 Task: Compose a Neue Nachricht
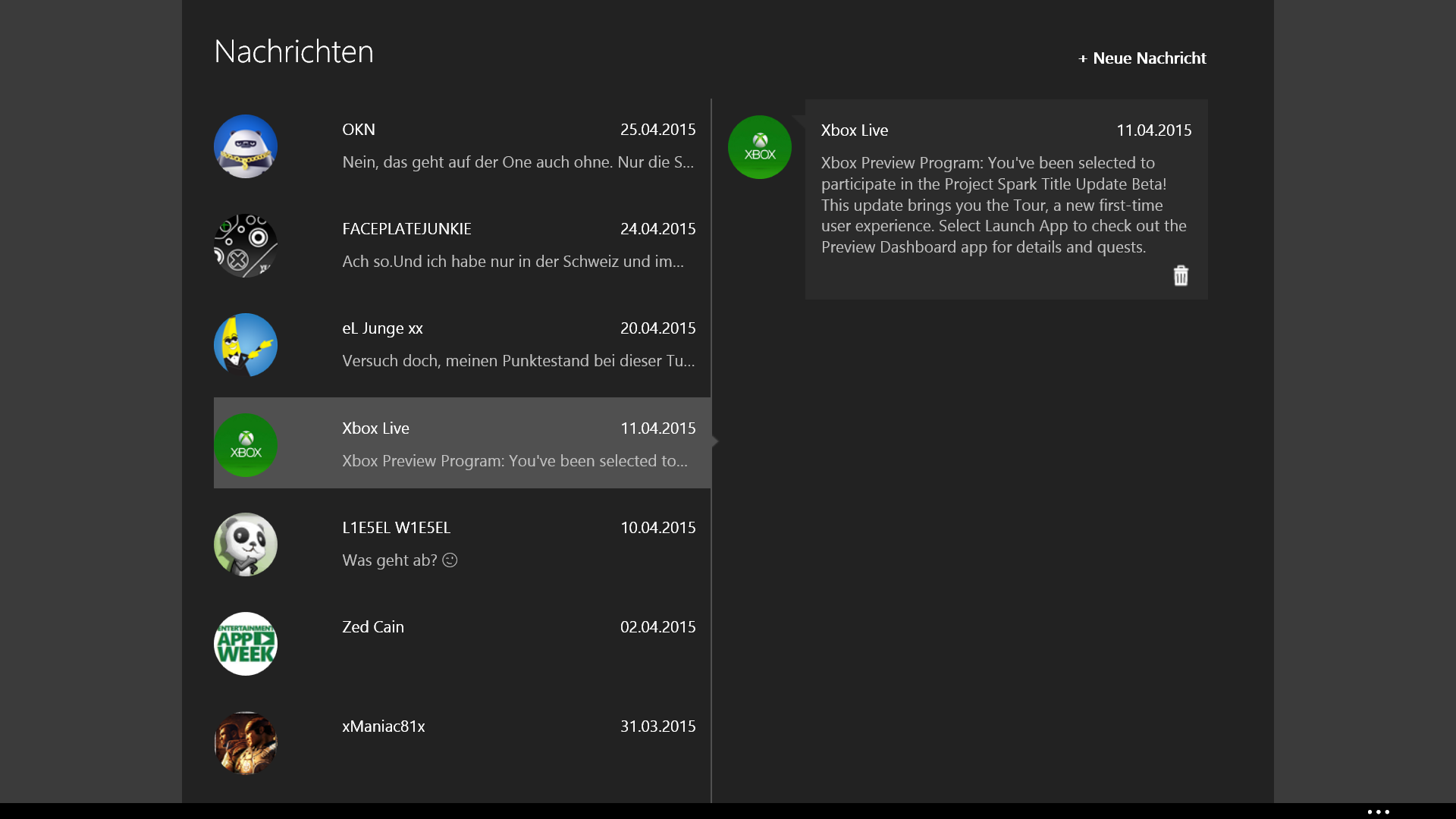1149,58
